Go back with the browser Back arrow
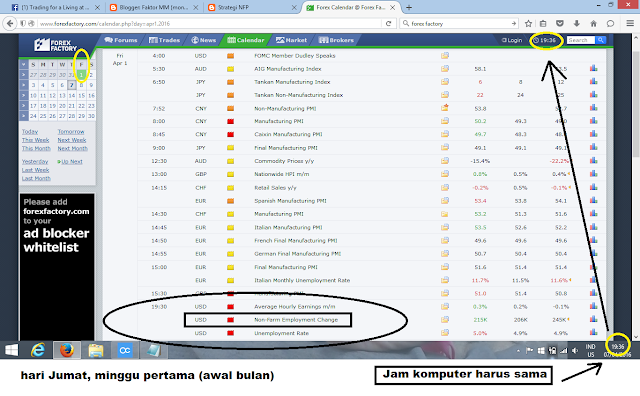Viewport: 640px width, 396px height. 10,23
